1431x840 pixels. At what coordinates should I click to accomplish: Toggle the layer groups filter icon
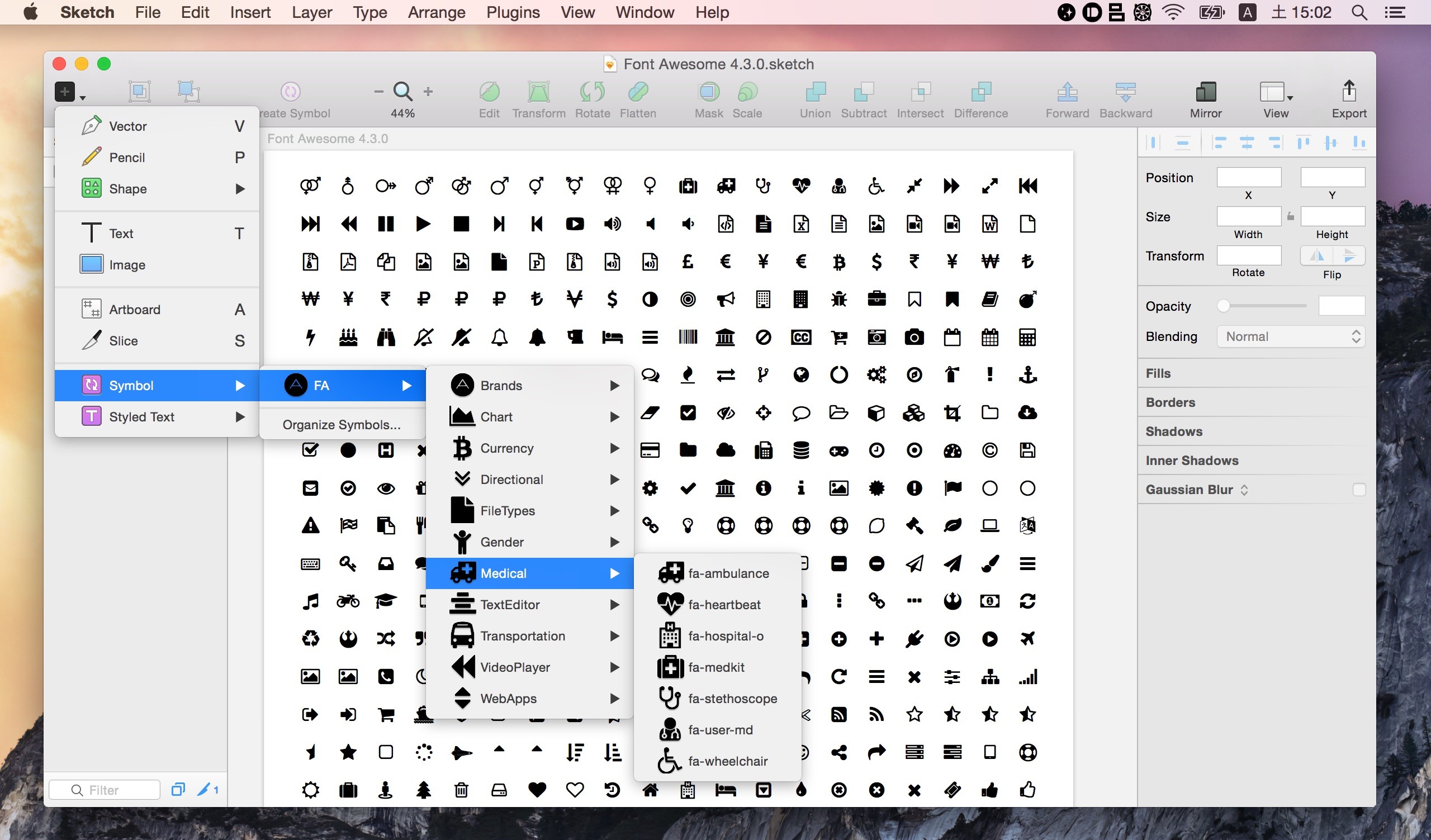click(x=178, y=790)
